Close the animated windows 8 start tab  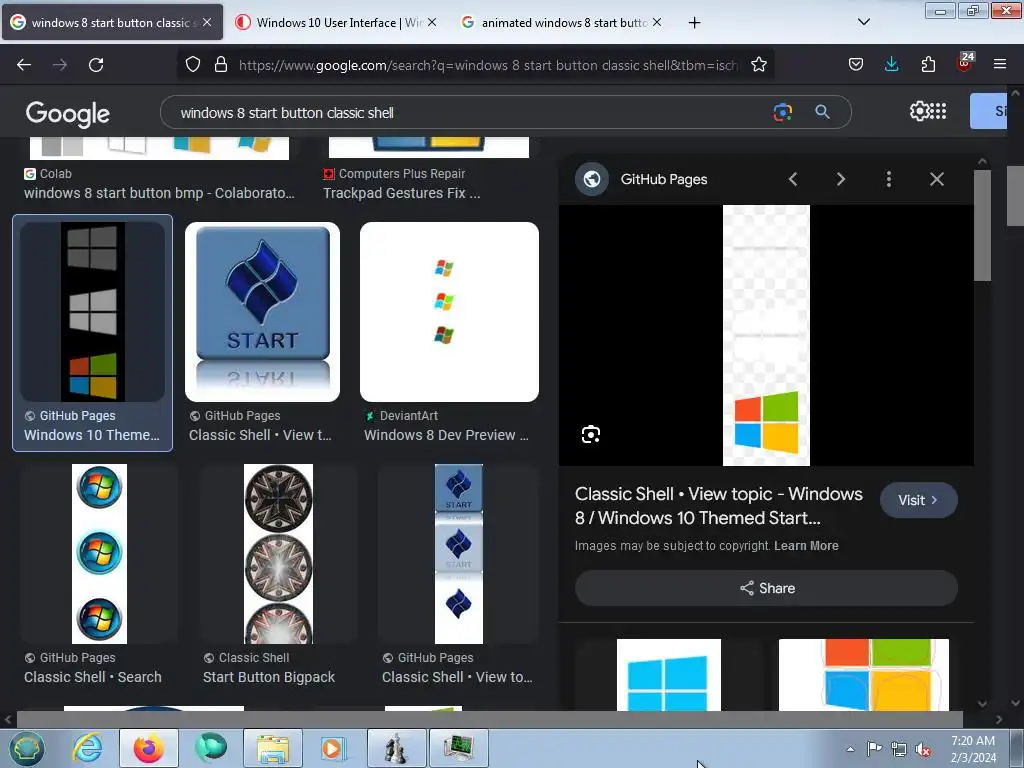[x=656, y=22]
